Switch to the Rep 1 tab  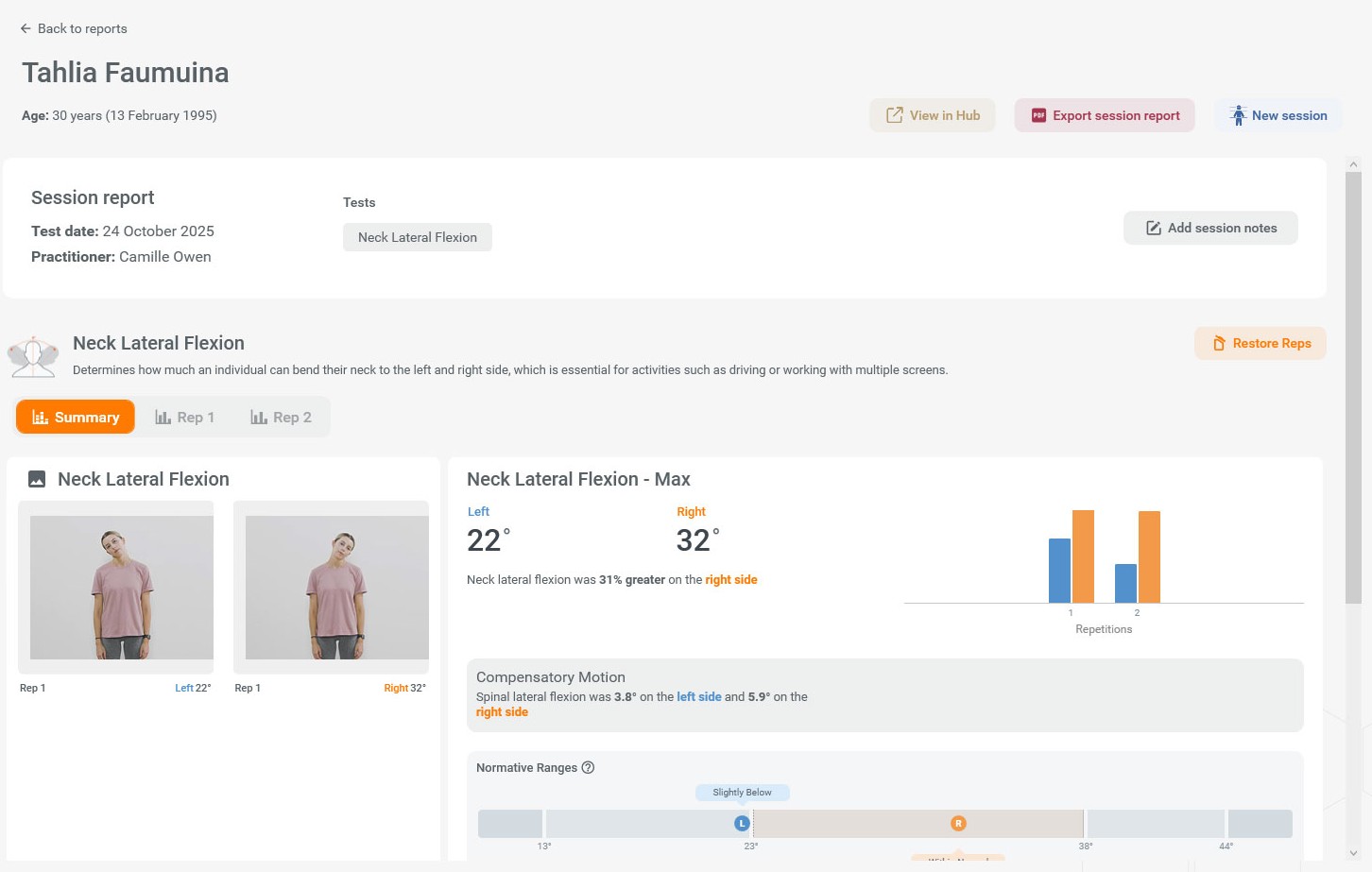pos(185,417)
